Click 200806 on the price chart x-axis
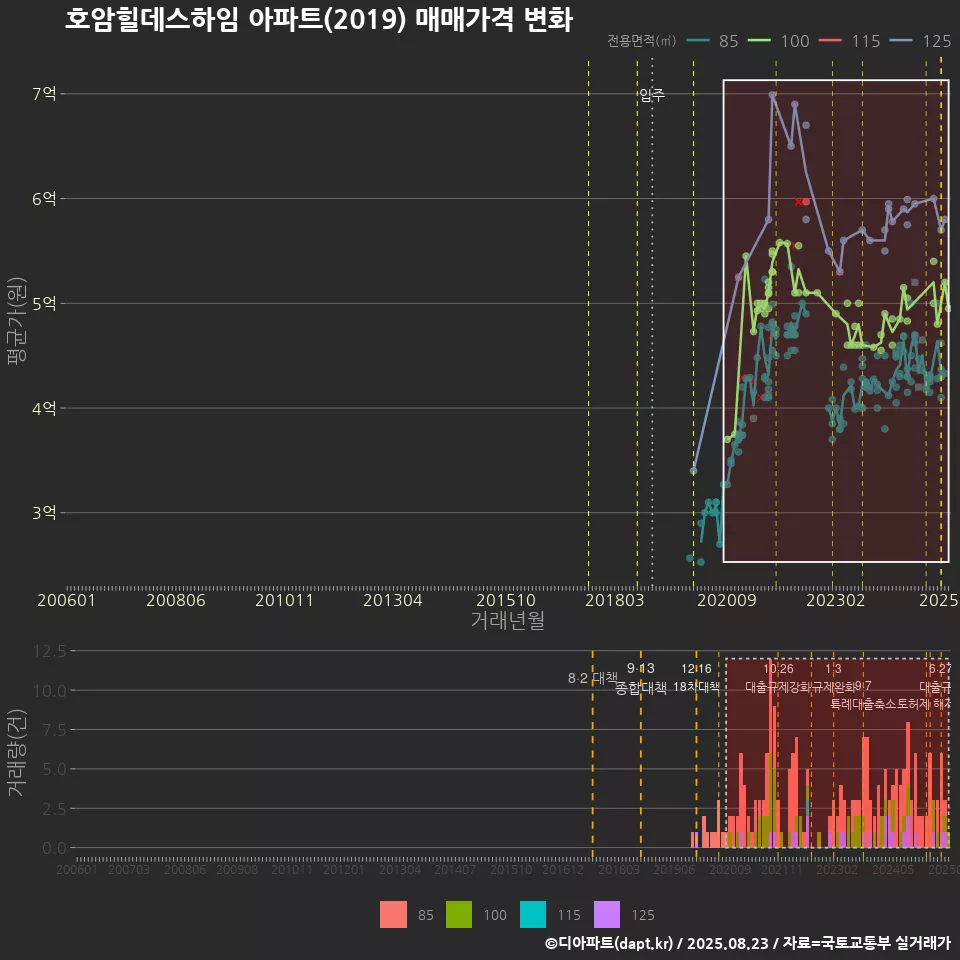The width and height of the screenshot is (960, 960). [176, 600]
